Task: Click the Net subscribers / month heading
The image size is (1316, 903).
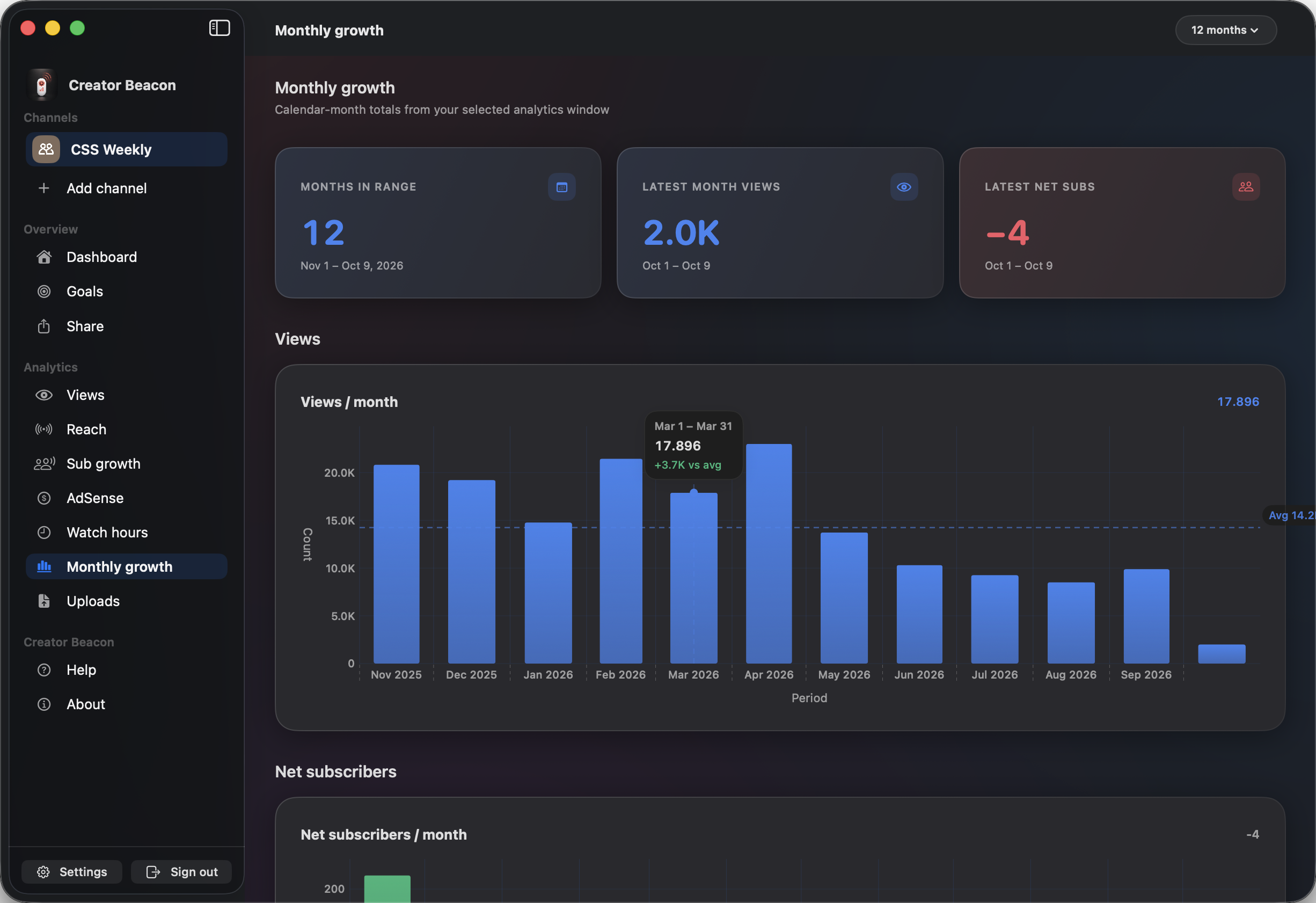Action: [383, 834]
